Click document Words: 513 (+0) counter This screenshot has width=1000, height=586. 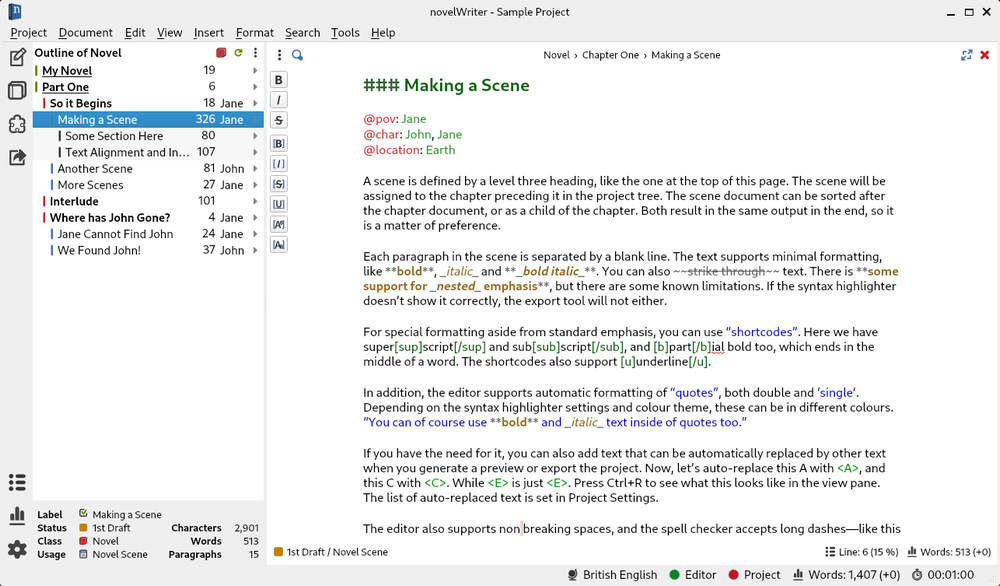pyautogui.click(x=949, y=552)
